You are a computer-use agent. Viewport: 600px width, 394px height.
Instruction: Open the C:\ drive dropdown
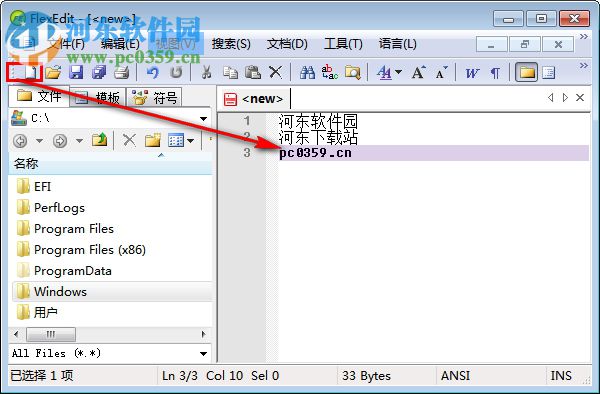tap(204, 119)
